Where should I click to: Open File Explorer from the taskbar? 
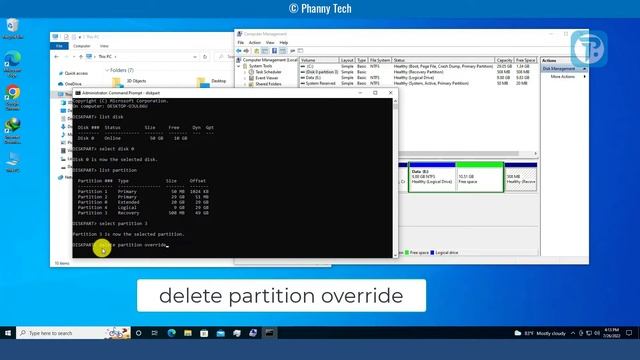(188, 333)
